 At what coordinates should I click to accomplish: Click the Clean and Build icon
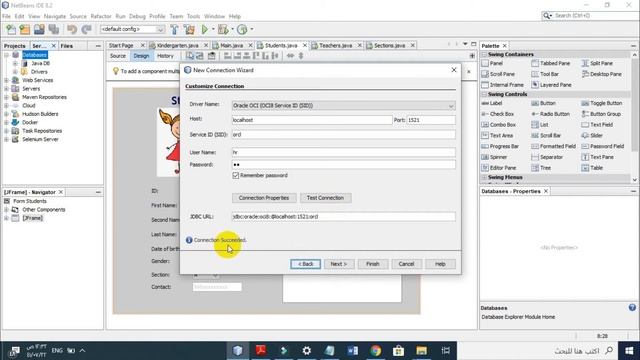(x=189, y=29)
